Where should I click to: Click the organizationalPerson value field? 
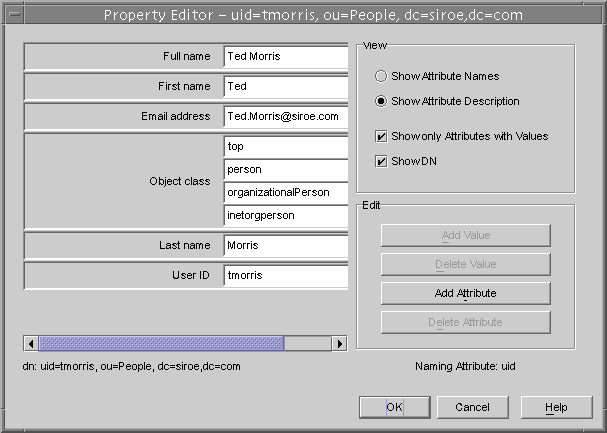(286, 193)
